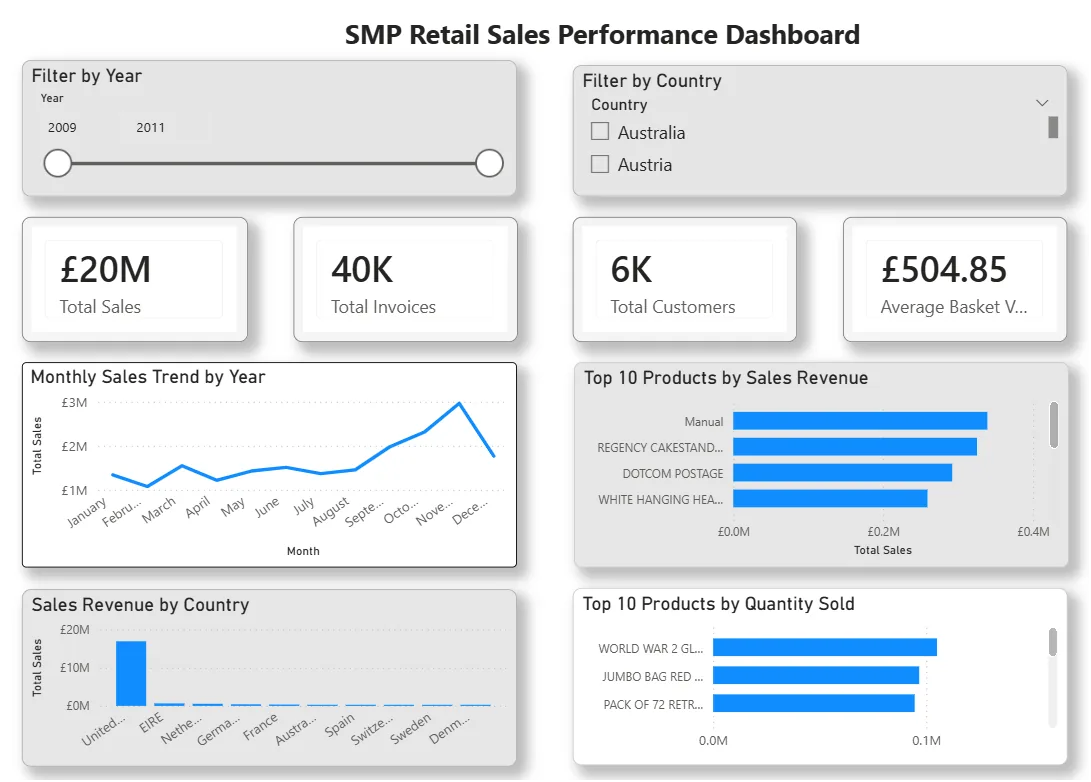This screenshot has height=782, width=1091.
Task: Click the WHITE HANGING HEA... revenue bar
Action: [x=830, y=499]
